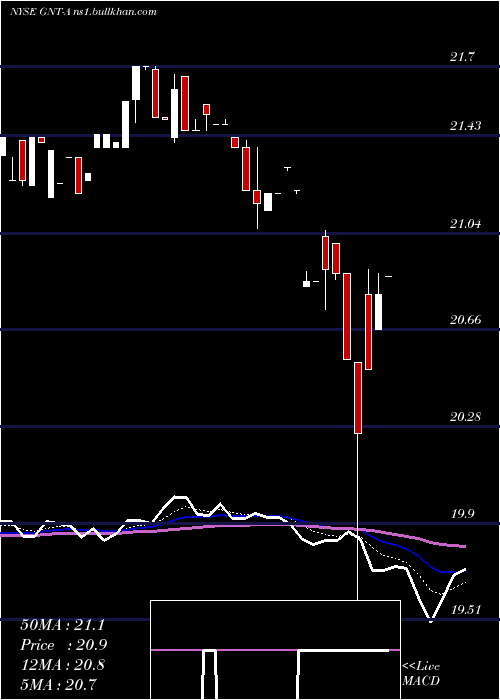Image resolution: width=500 pixels, height=700 pixels.
Task: Click the Live MACD label
Action: click(421, 673)
